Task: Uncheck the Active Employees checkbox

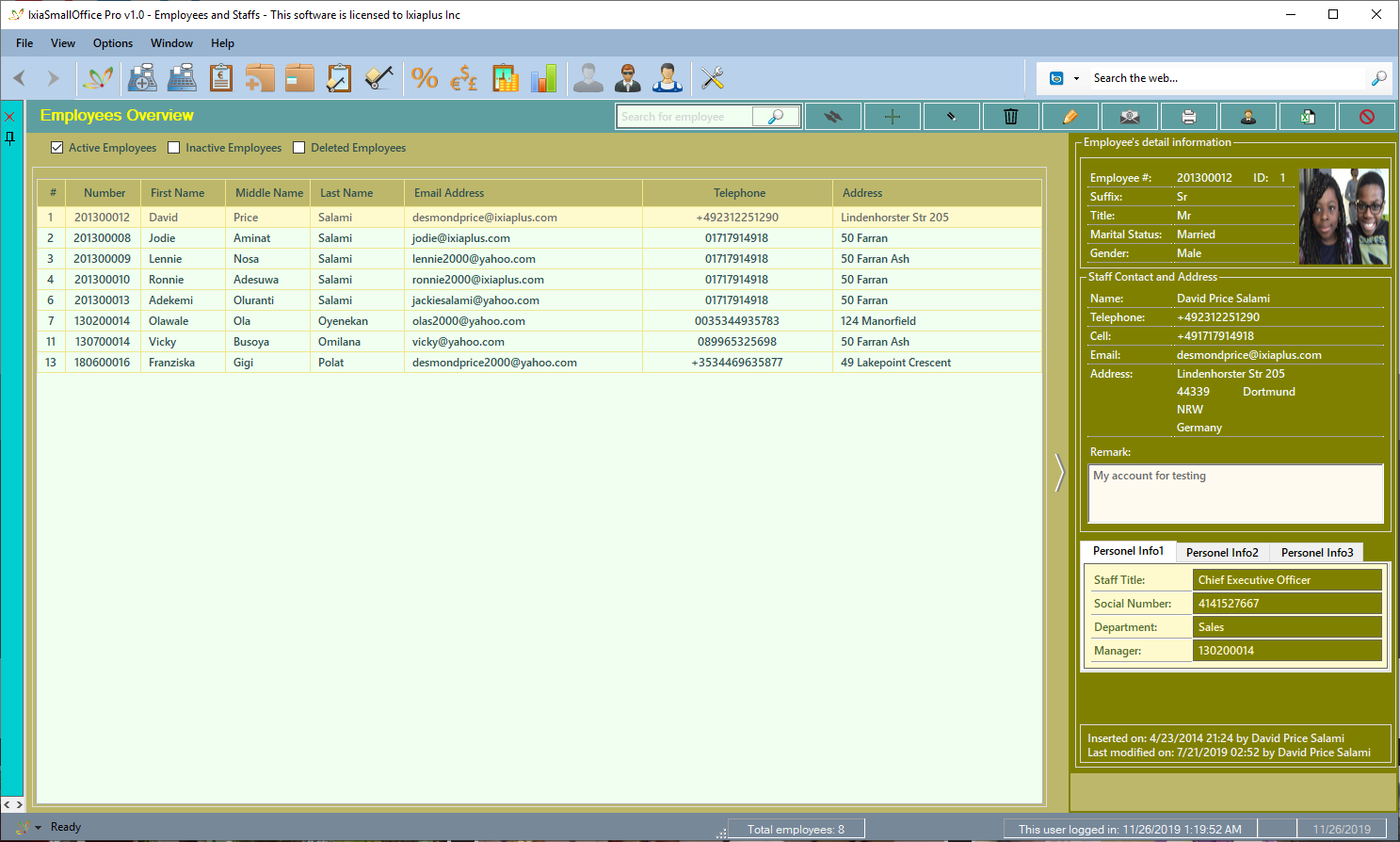Action: click(x=57, y=148)
